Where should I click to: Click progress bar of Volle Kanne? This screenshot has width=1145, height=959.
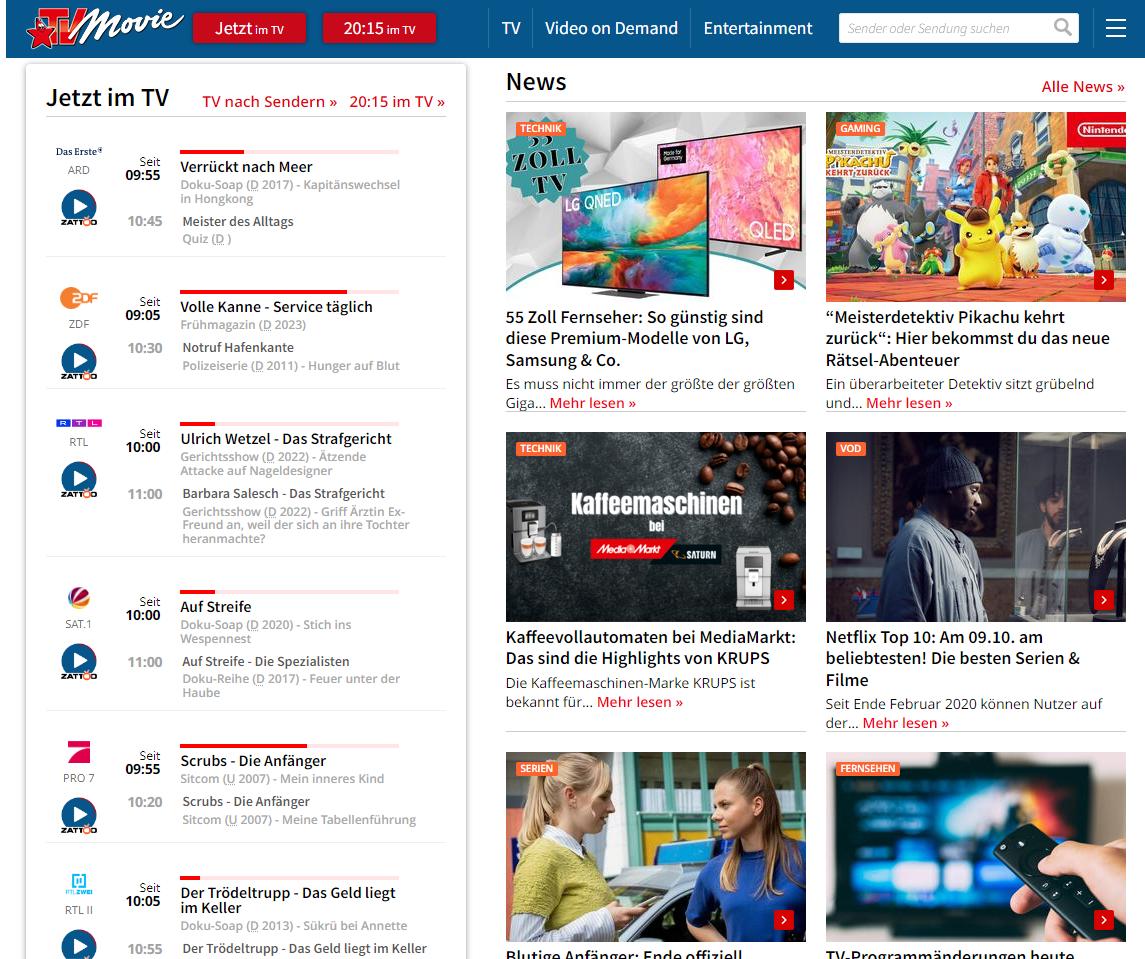[289, 291]
